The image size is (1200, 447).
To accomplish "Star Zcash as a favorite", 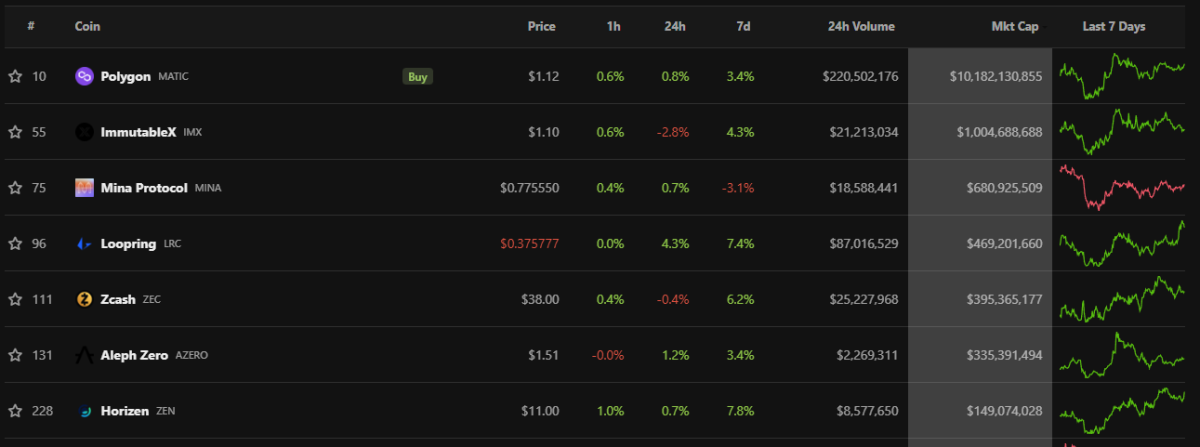I will pos(15,299).
